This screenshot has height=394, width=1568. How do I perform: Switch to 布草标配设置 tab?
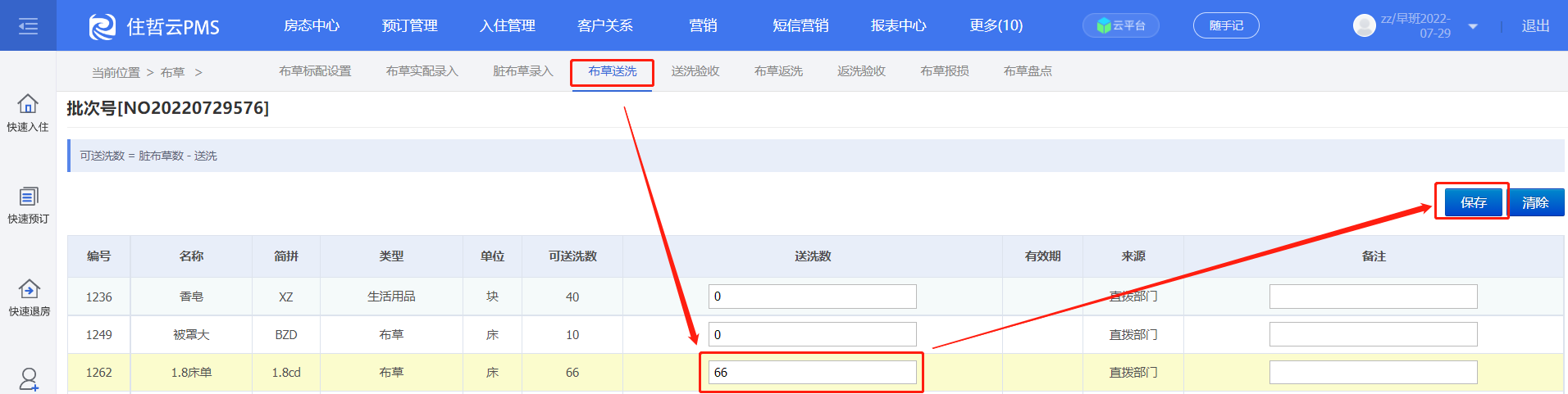315,71
